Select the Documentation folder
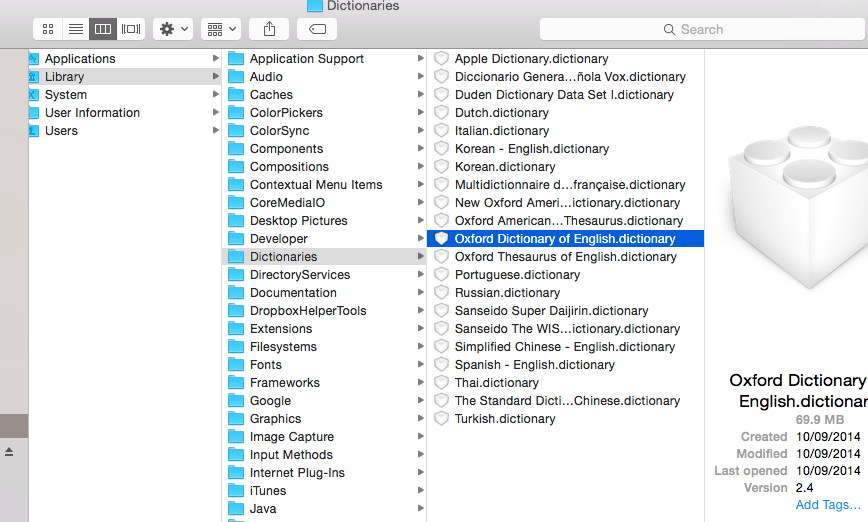Image resolution: width=868 pixels, height=522 pixels. (x=324, y=292)
